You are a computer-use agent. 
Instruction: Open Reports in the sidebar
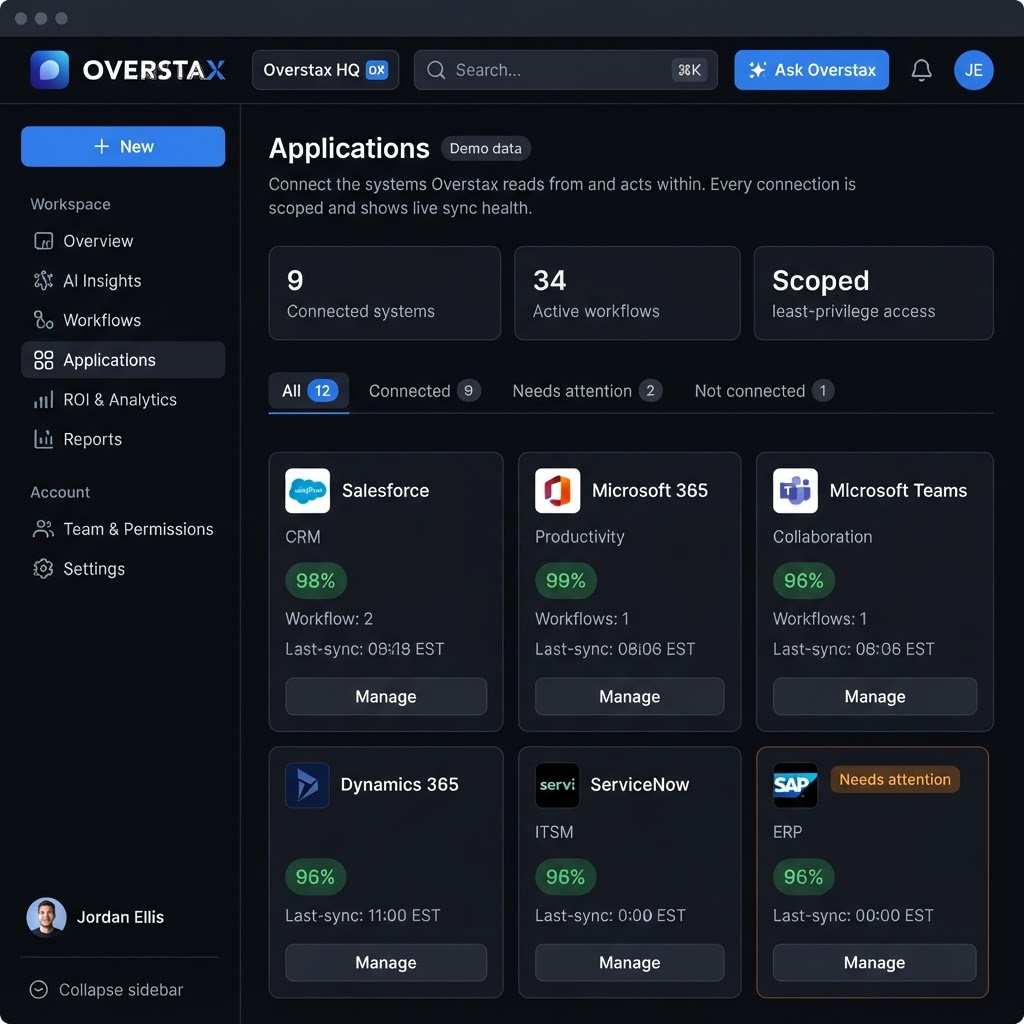tap(123, 439)
